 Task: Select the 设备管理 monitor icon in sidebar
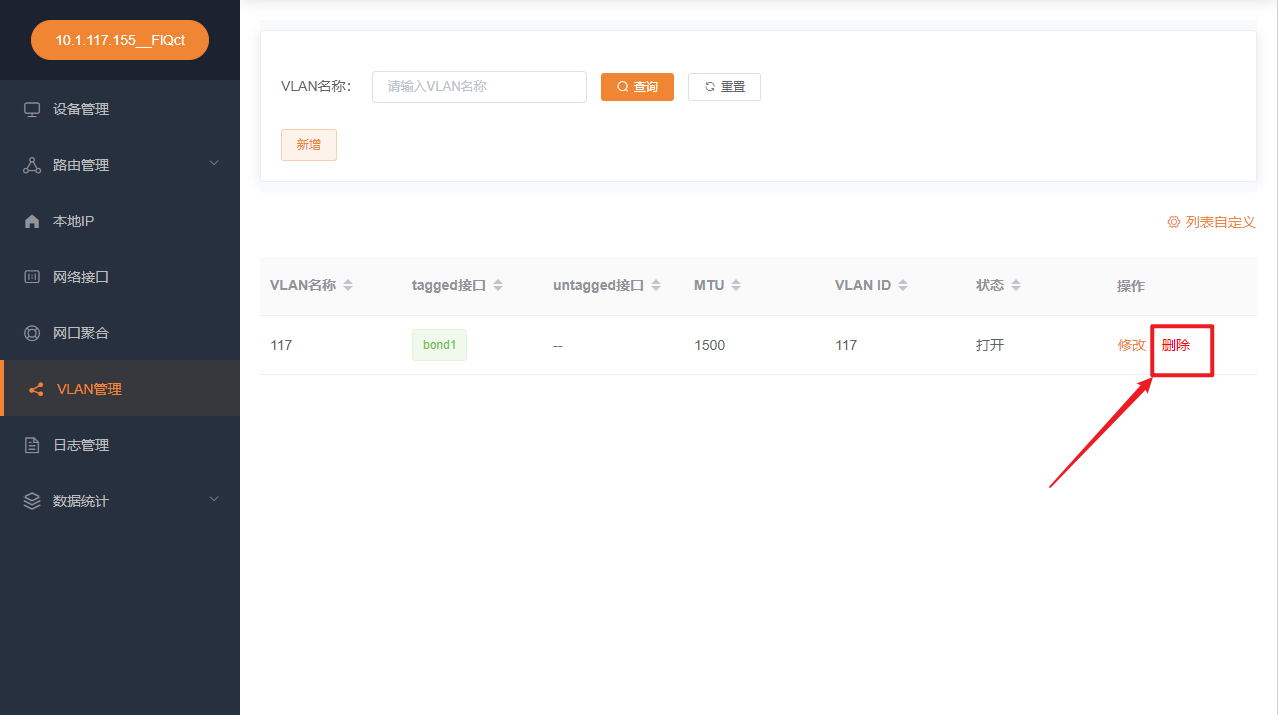[32, 109]
